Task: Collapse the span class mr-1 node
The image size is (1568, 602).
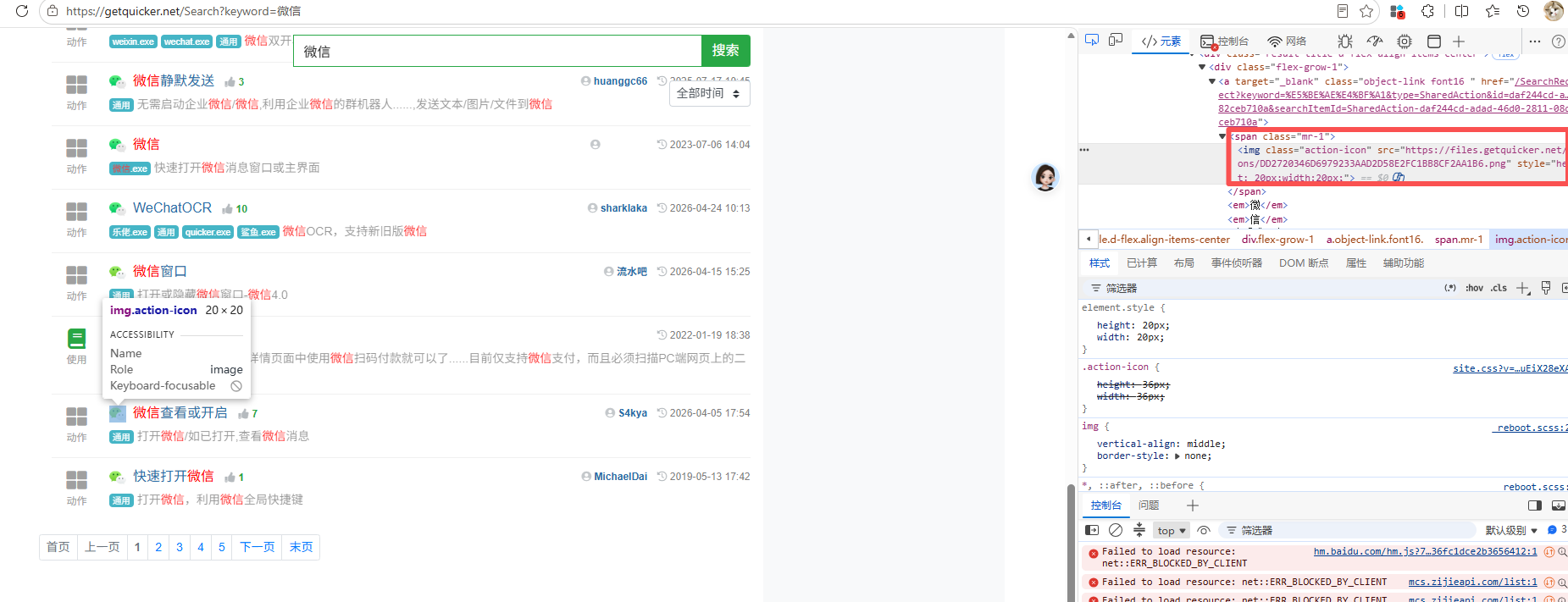Action: (1222, 136)
